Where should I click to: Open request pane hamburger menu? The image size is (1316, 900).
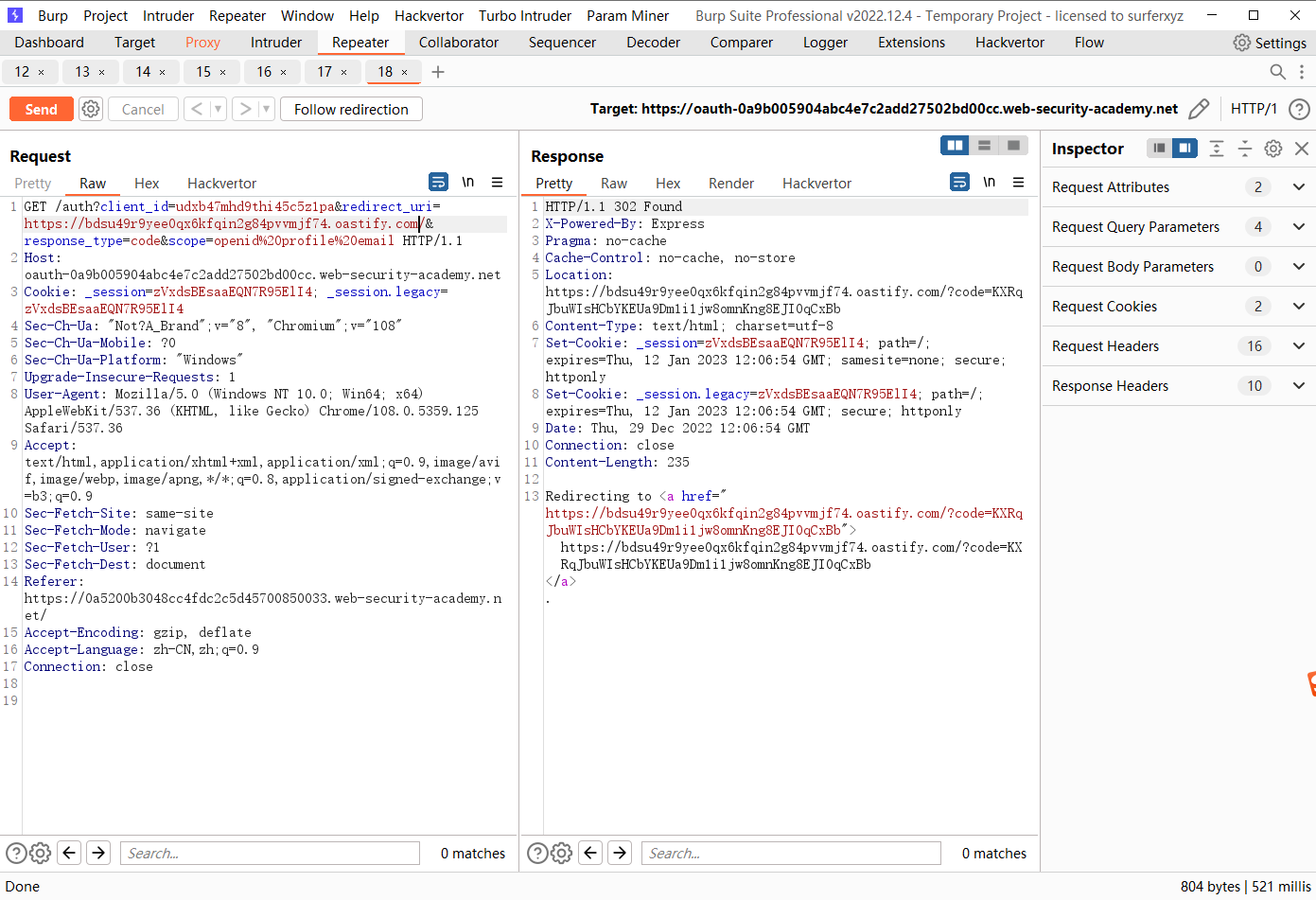(x=498, y=182)
